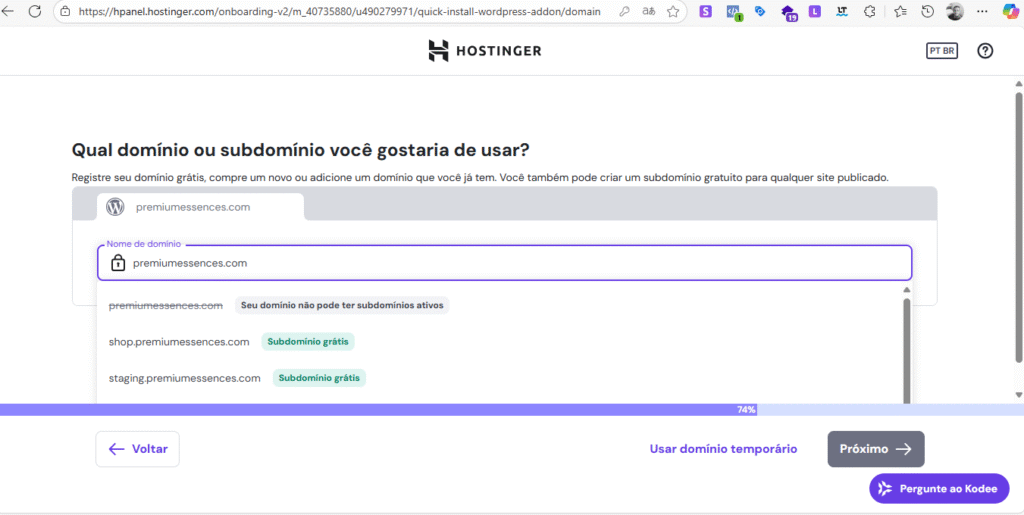Click the Nome de domínio input field

pos(504,263)
